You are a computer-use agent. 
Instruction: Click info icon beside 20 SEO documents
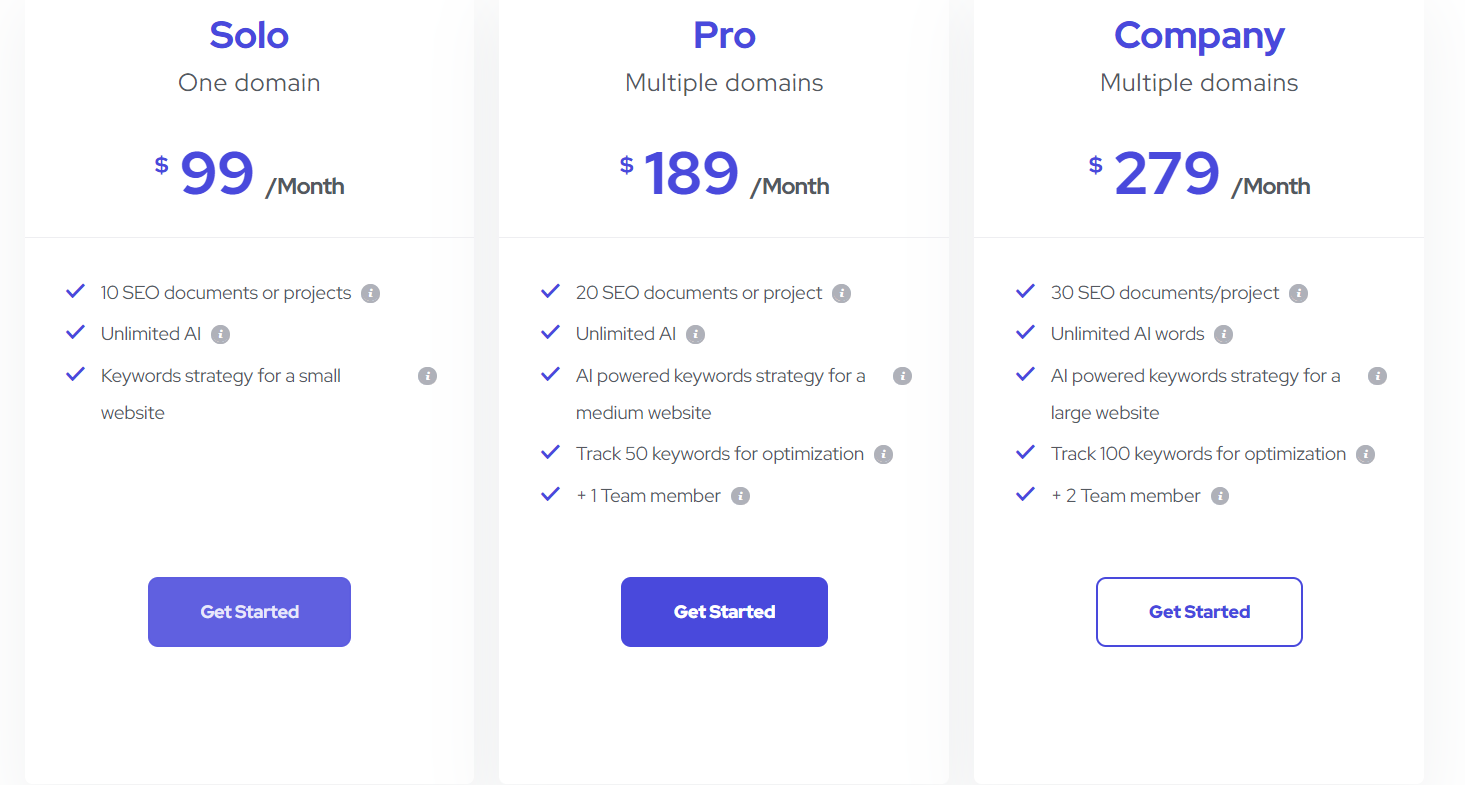point(842,294)
